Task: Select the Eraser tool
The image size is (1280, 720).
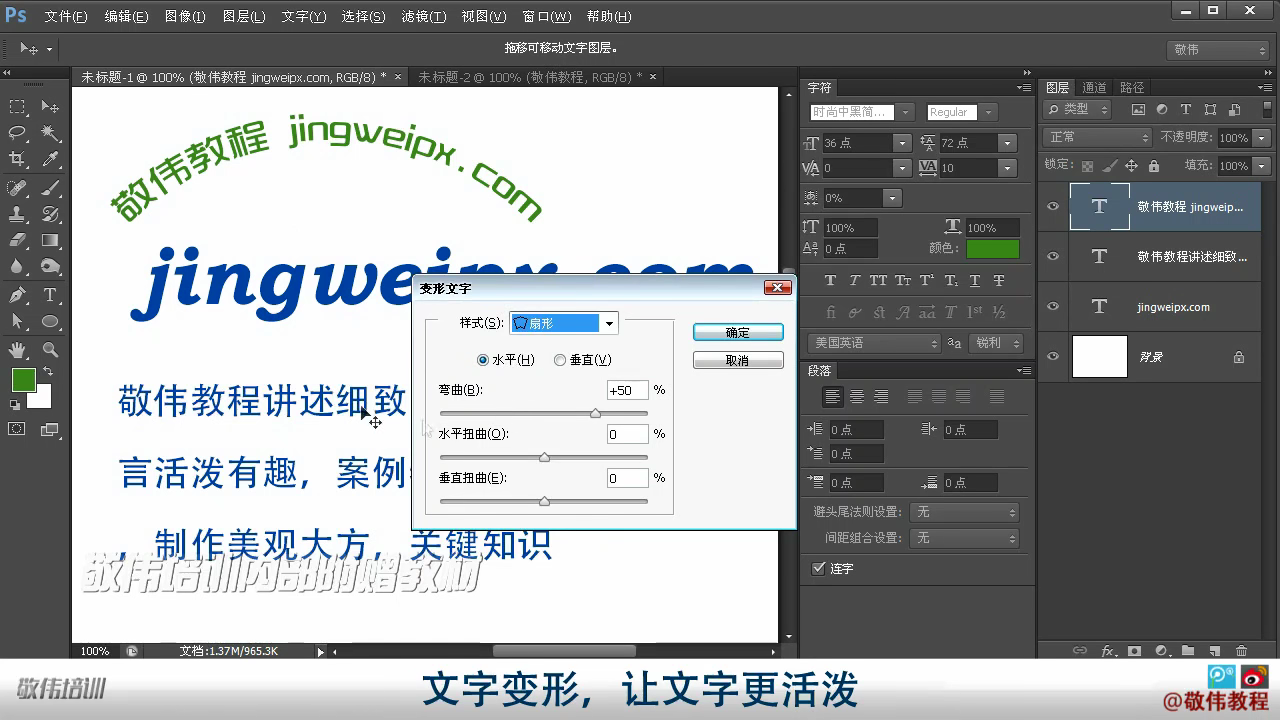Action: 17,240
